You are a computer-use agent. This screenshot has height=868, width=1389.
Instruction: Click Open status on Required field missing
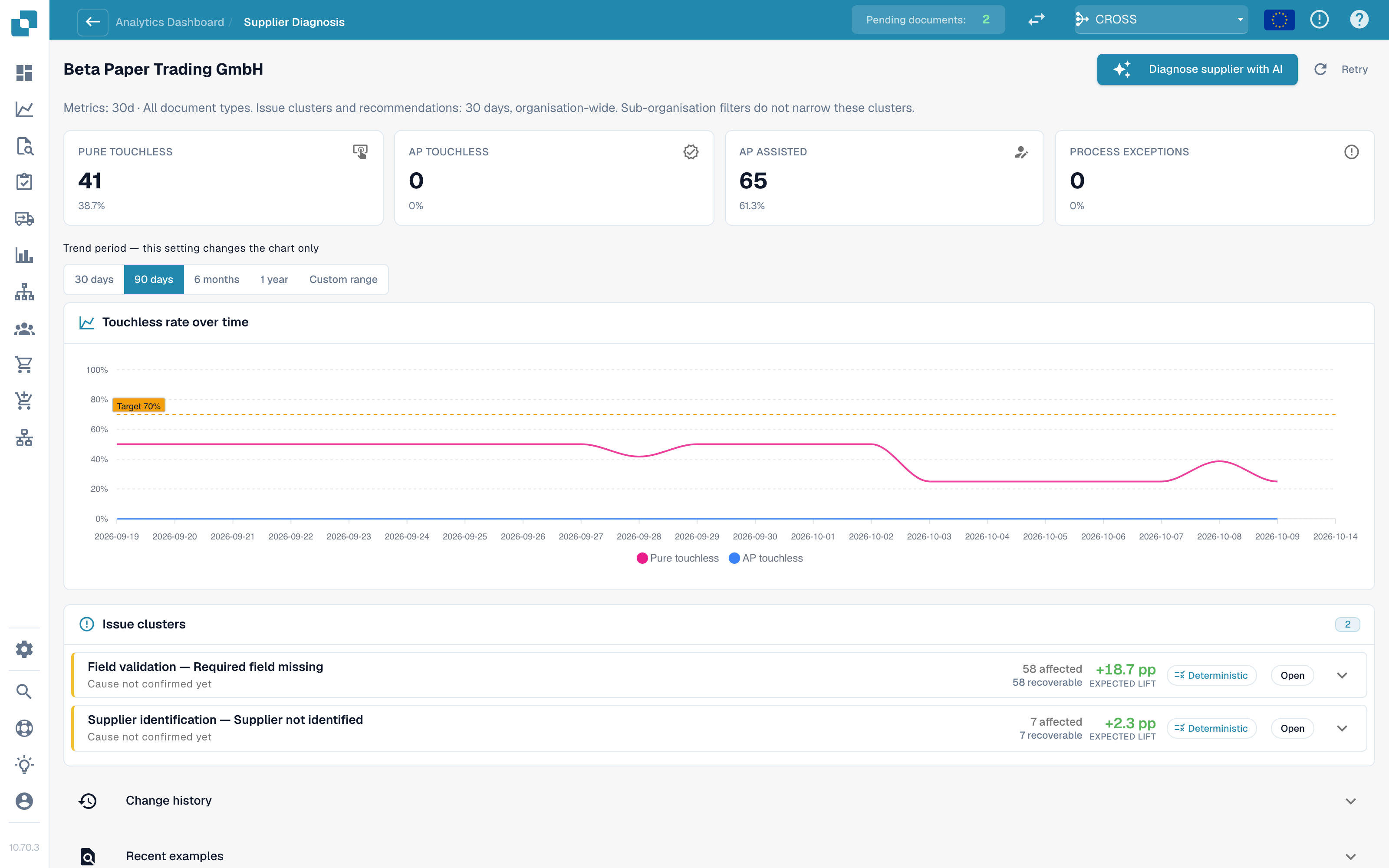(1292, 675)
